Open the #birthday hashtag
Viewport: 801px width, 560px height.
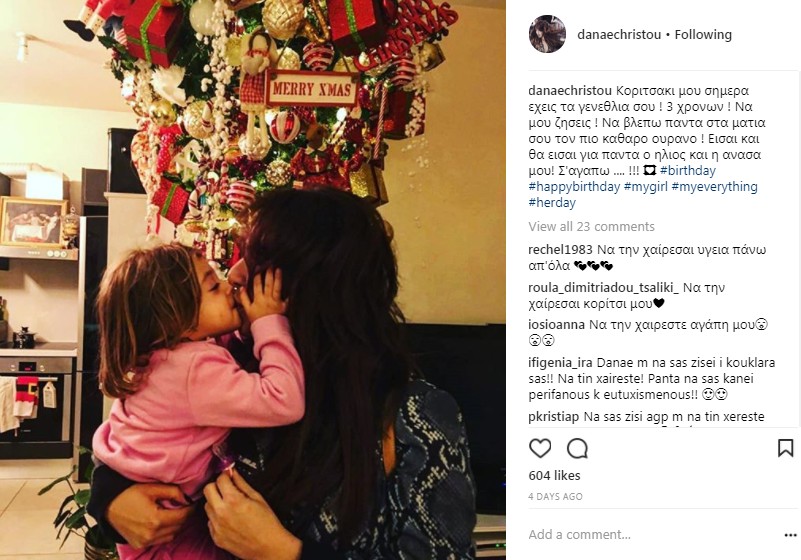(x=688, y=170)
